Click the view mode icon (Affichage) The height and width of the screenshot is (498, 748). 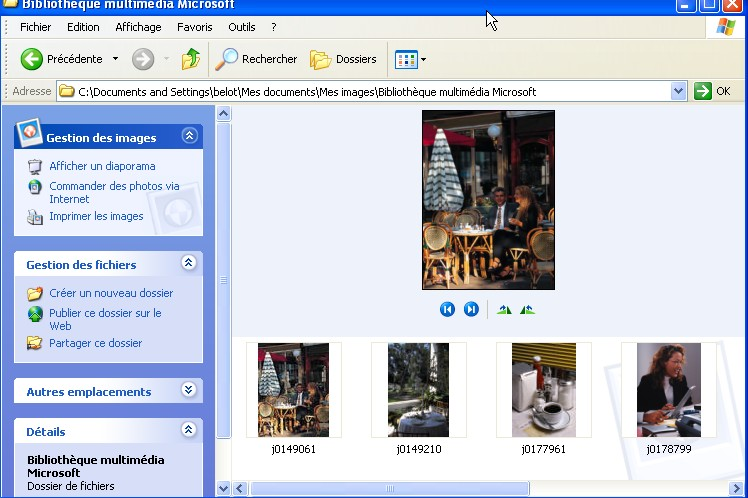click(406, 60)
